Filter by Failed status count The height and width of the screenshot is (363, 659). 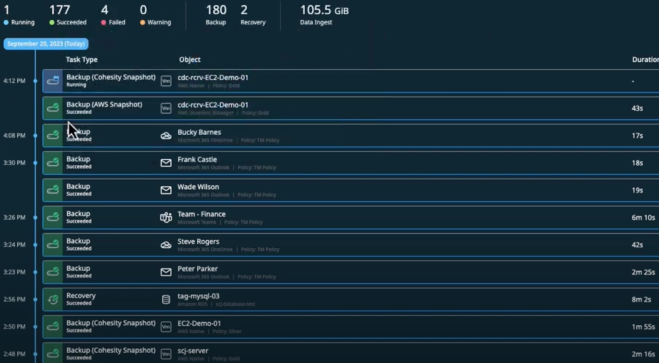[113, 15]
